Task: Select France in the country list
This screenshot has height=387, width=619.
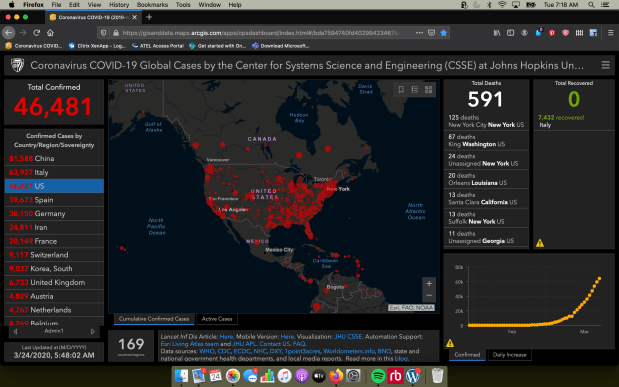Action: [x=54, y=241]
